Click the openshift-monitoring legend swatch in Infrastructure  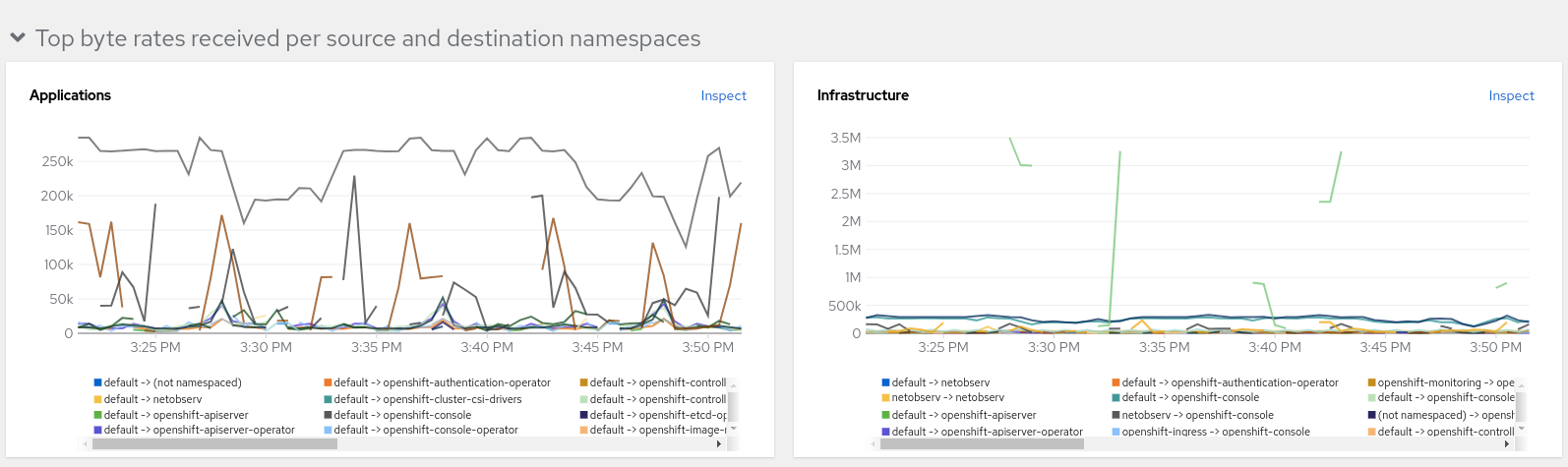click(x=1371, y=382)
